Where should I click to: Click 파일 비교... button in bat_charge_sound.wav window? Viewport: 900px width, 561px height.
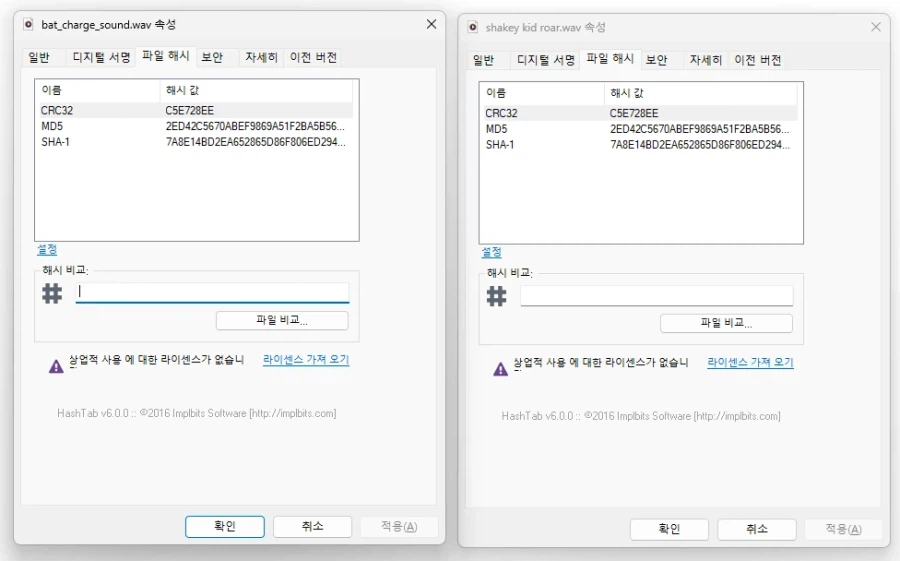click(x=282, y=320)
